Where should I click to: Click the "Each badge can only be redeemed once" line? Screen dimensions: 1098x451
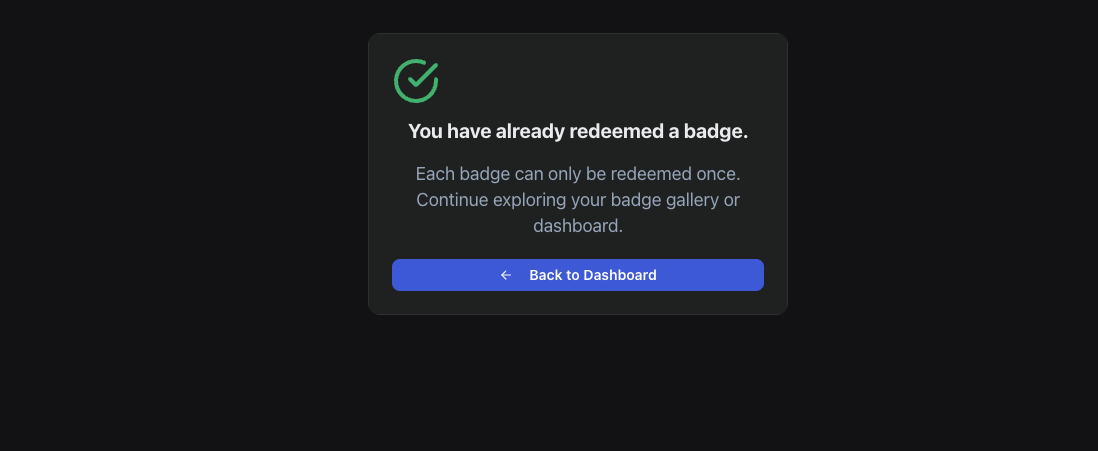(x=577, y=173)
